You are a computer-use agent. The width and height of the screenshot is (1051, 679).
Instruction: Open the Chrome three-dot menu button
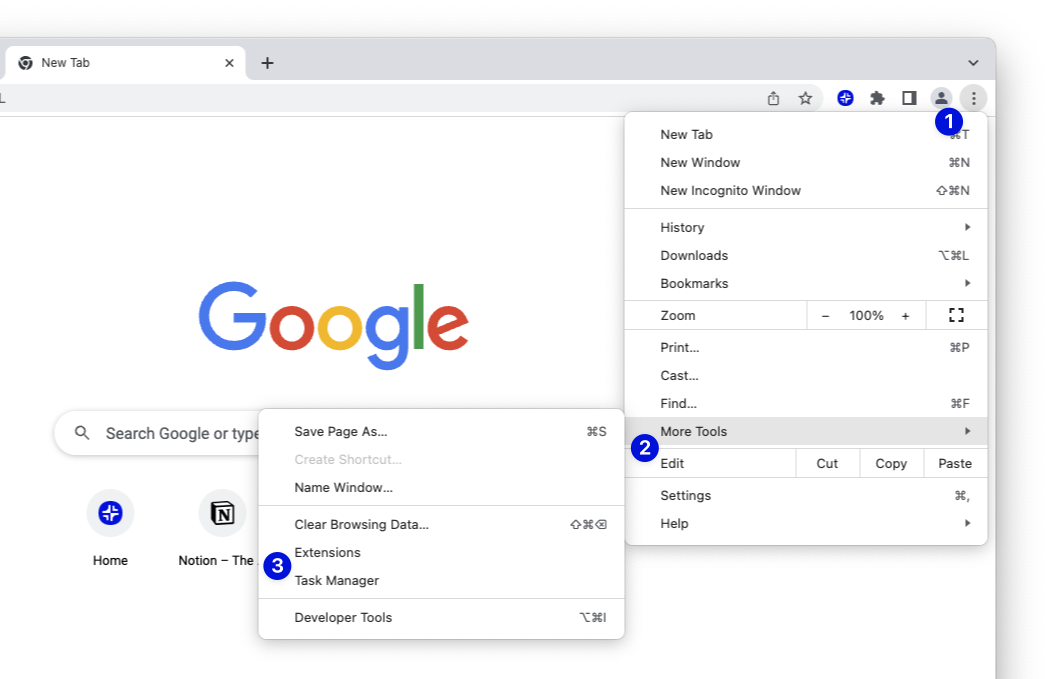tap(973, 99)
